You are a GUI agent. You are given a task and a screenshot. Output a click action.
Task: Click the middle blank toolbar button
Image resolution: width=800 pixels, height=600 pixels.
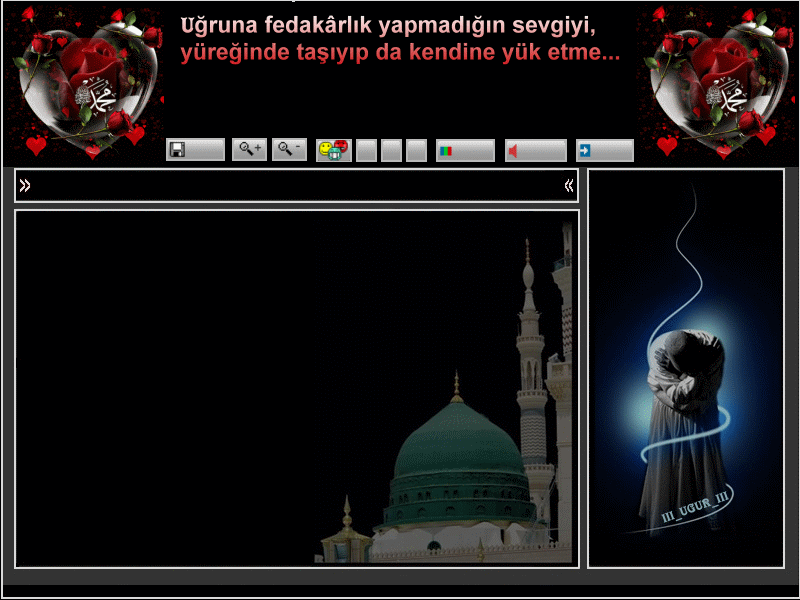click(x=392, y=151)
